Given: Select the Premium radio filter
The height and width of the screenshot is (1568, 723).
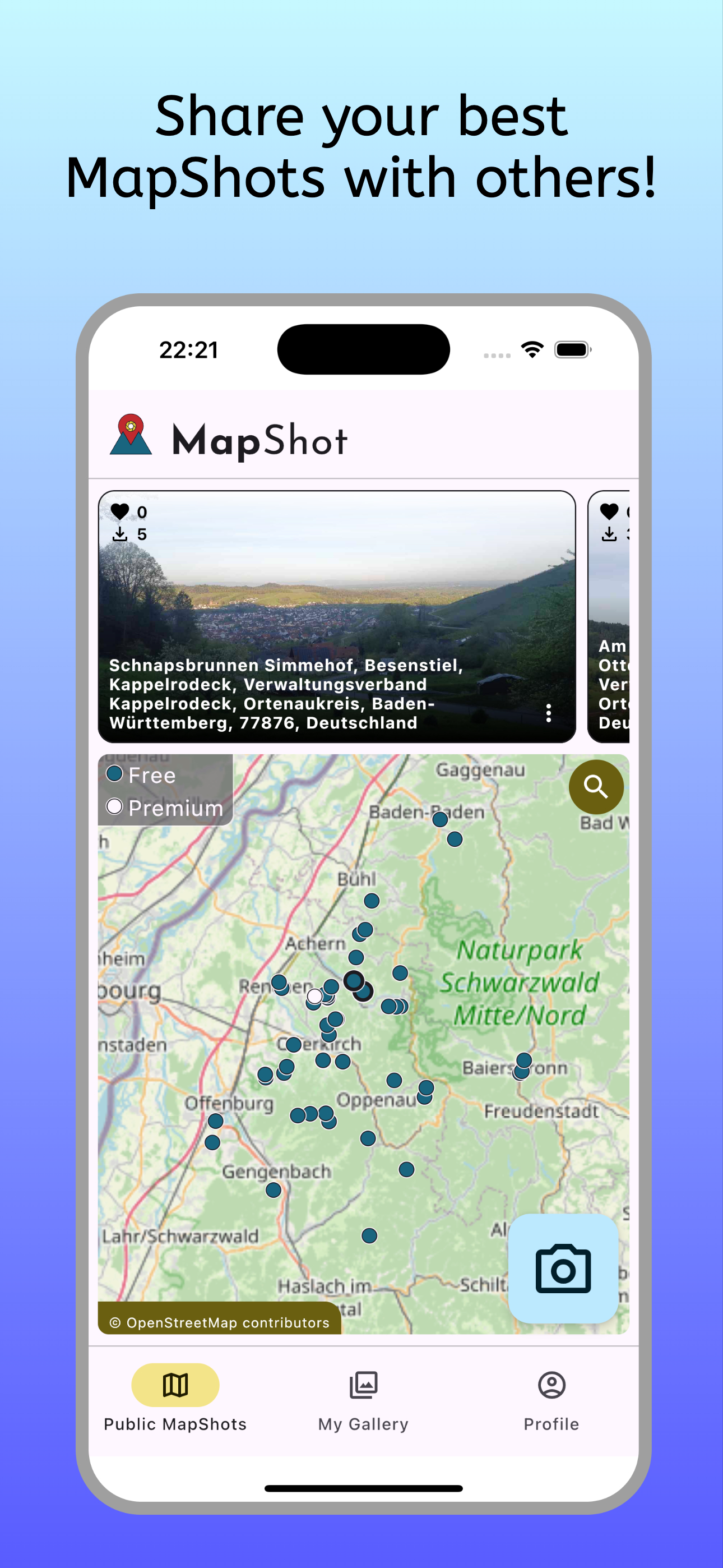Looking at the screenshot, I should 114,806.
